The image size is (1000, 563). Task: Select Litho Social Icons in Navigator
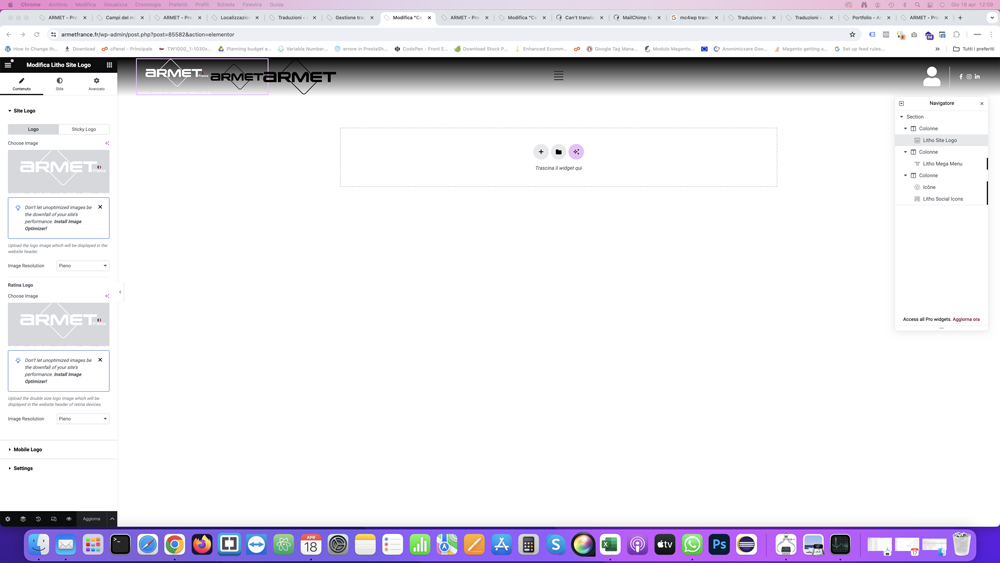(x=941, y=199)
